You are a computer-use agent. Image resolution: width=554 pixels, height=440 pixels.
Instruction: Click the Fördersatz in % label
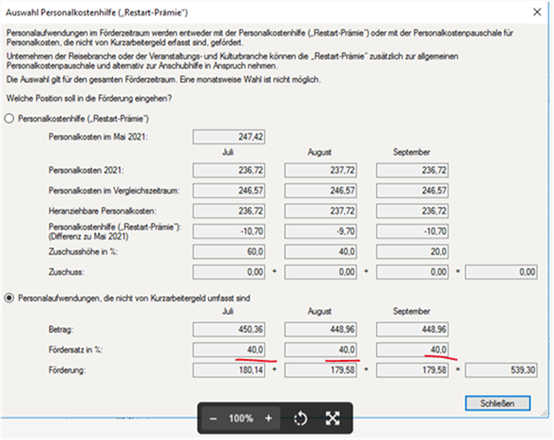click(x=76, y=350)
